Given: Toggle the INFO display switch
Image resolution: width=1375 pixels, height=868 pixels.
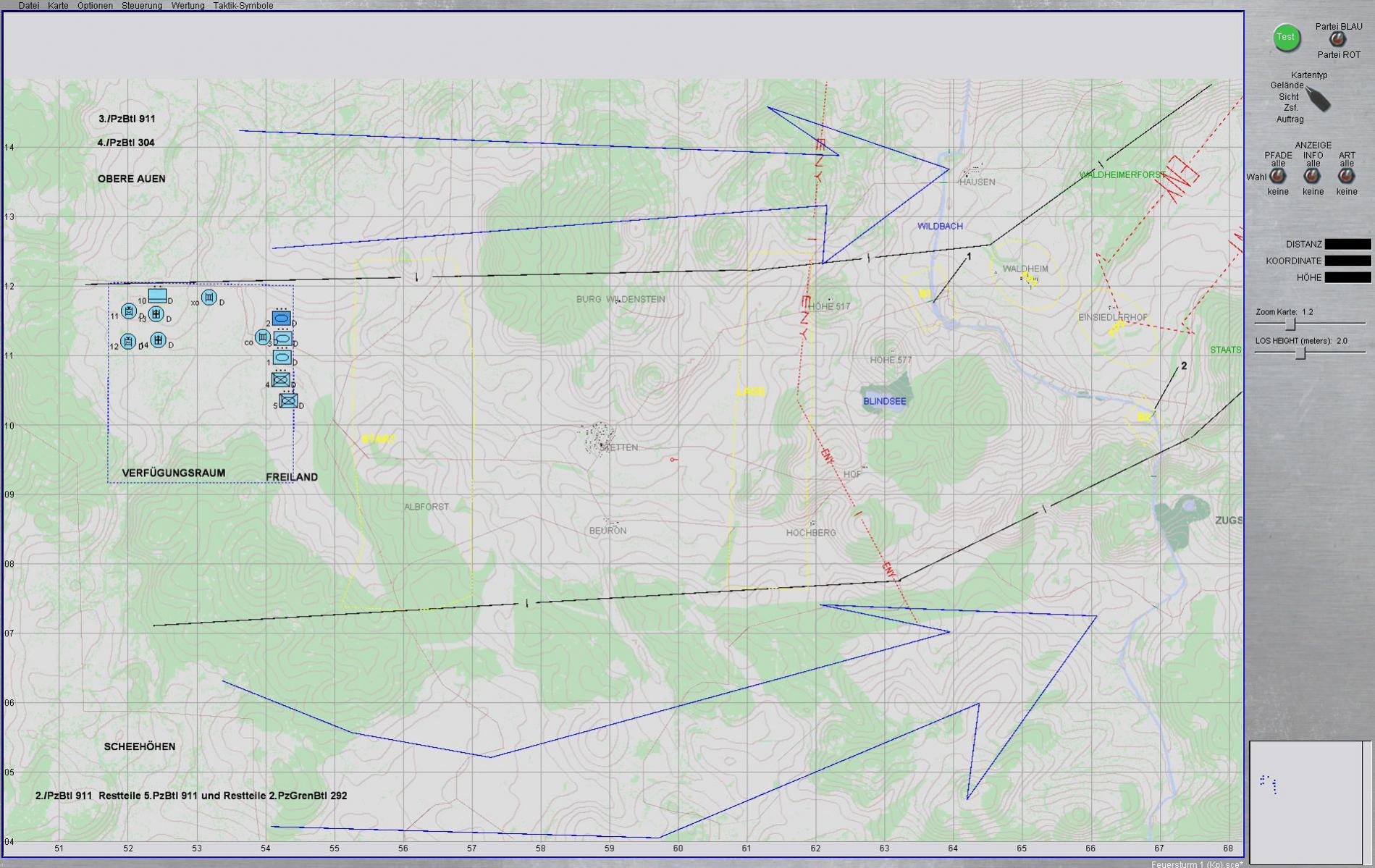Looking at the screenshot, I should pyautogui.click(x=1312, y=176).
